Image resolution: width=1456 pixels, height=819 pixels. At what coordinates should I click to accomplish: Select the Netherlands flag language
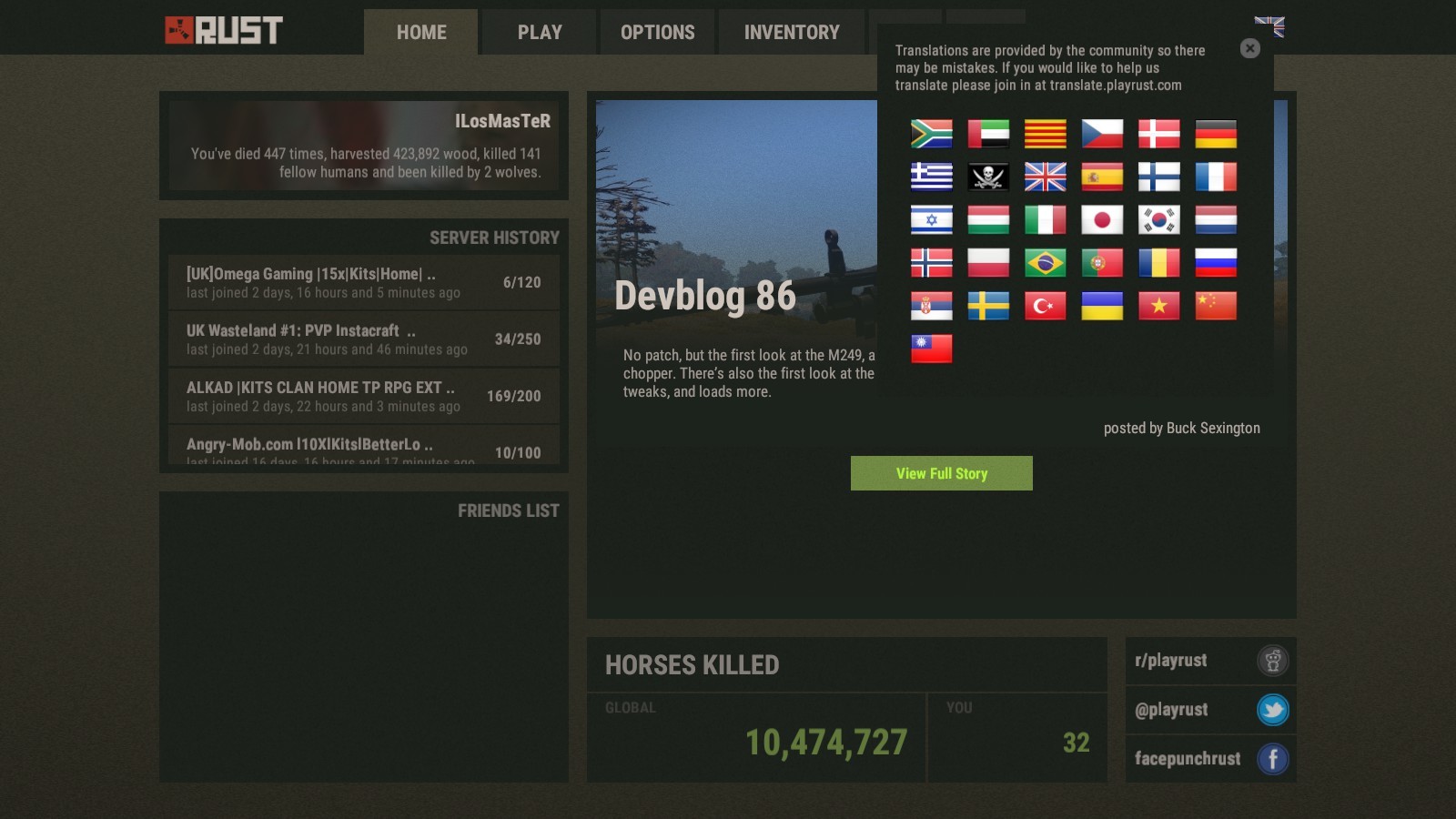pyautogui.click(x=1216, y=219)
